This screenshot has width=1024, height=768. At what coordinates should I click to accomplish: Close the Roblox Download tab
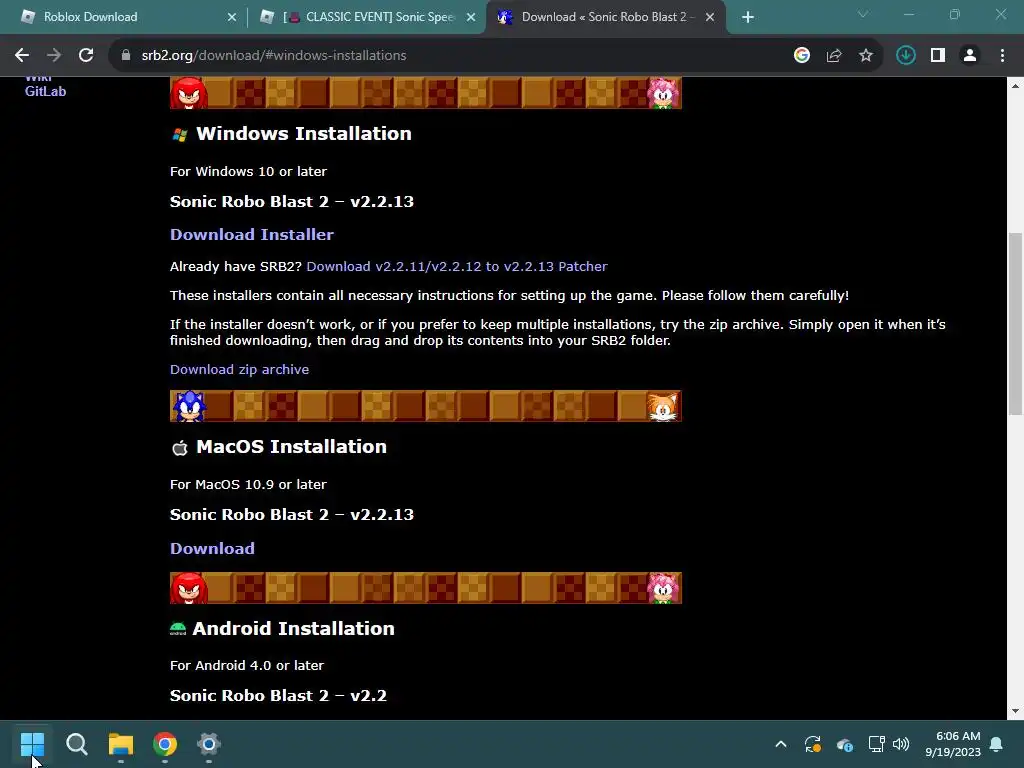(x=232, y=17)
